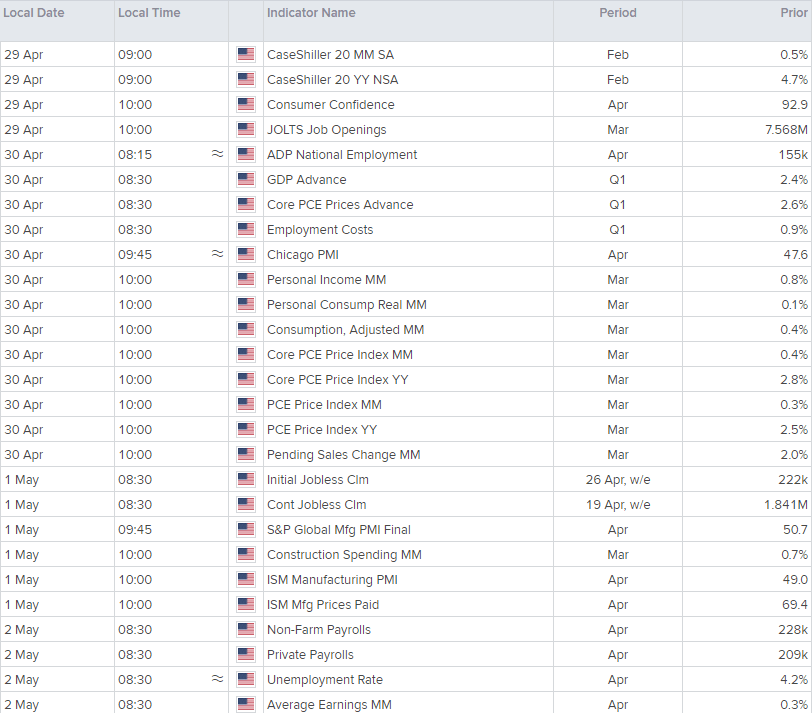Click the US flag beside Pending Sales Change MM
Viewport: 812px width, 713px height.
point(246,455)
